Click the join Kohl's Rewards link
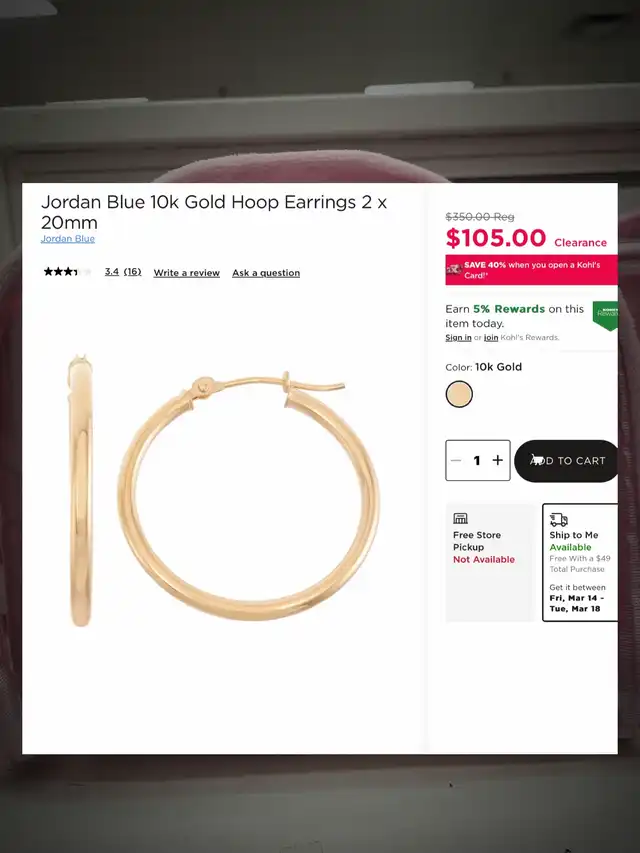The width and height of the screenshot is (640, 853). pos(491,338)
